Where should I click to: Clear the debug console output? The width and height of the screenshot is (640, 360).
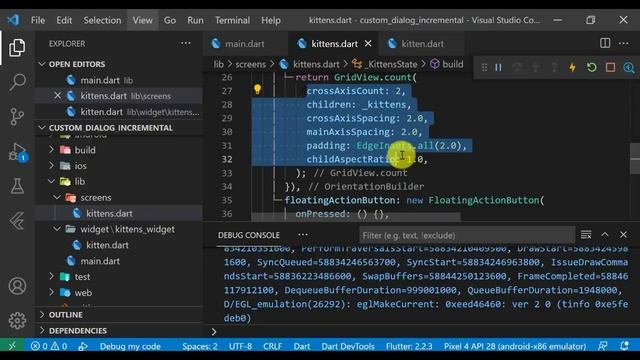click(x=586, y=235)
